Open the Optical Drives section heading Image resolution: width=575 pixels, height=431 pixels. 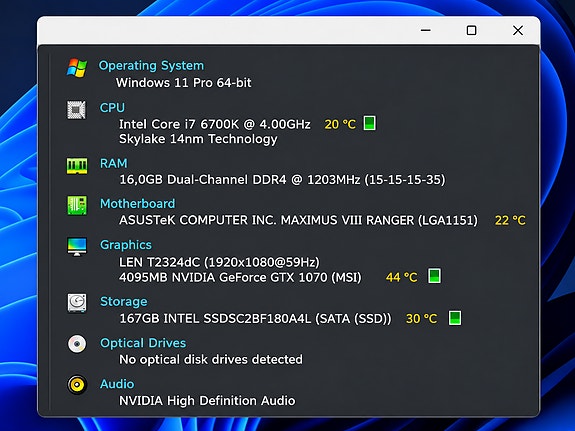143,343
